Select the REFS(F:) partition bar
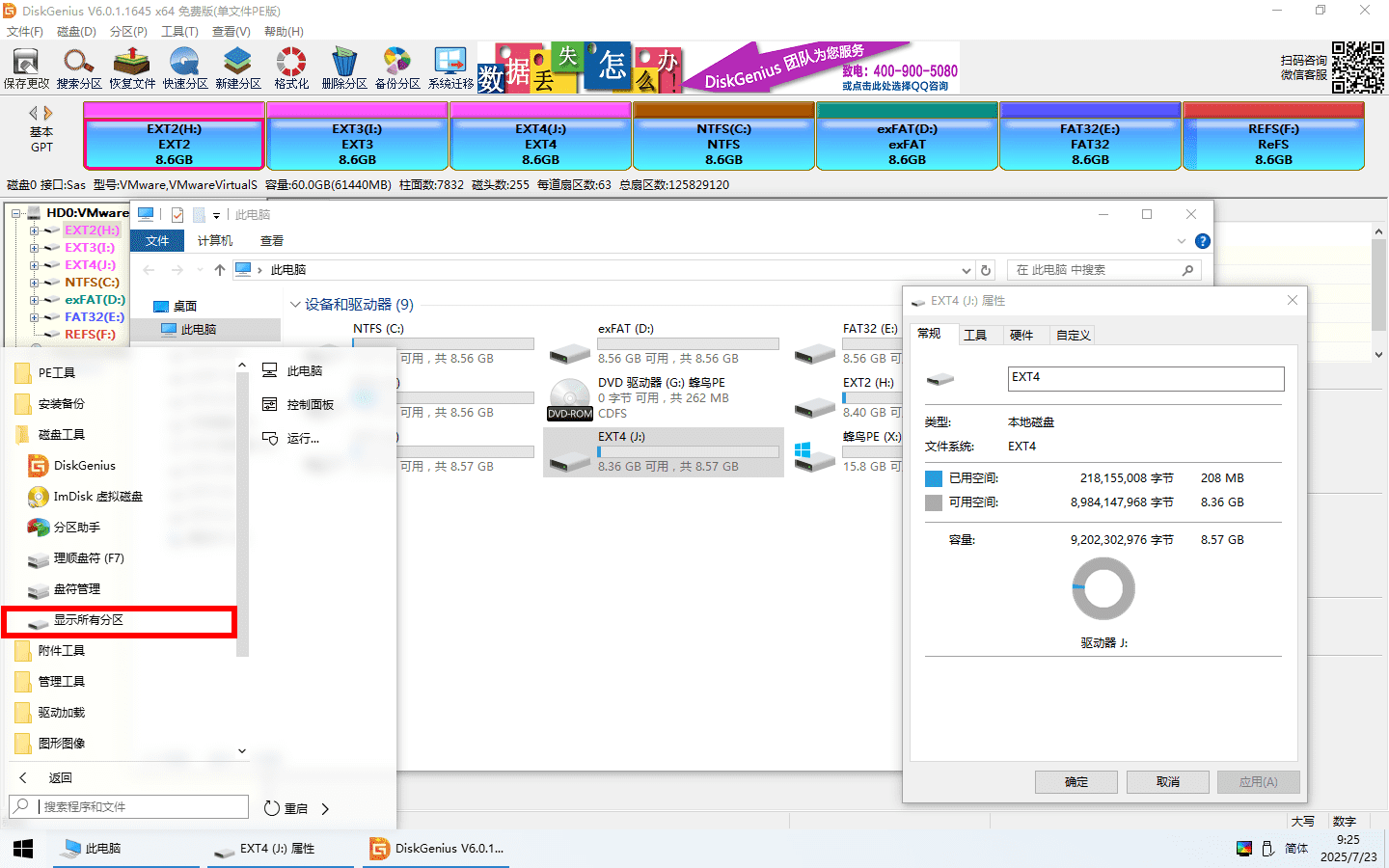 coord(1273,136)
